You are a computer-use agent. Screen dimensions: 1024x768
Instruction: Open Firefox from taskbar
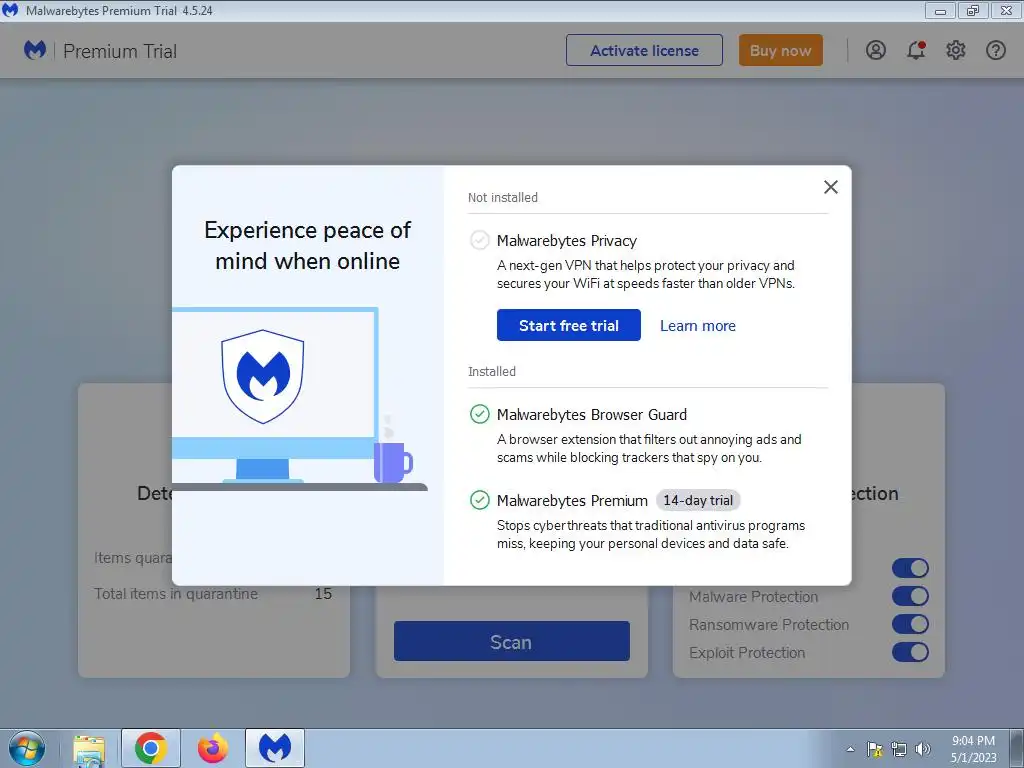click(213, 748)
